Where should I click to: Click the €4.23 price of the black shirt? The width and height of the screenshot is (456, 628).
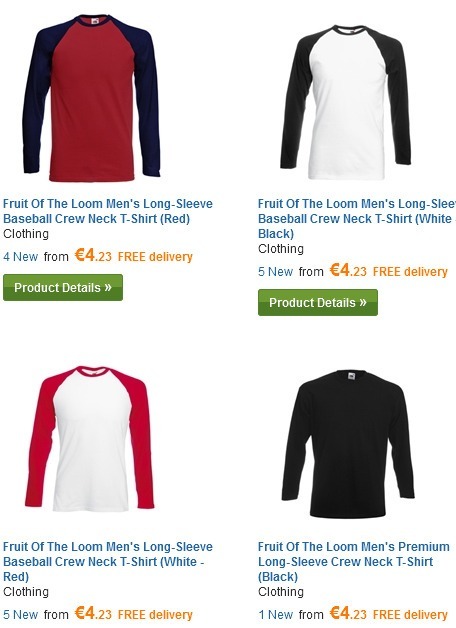click(x=348, y=613)
